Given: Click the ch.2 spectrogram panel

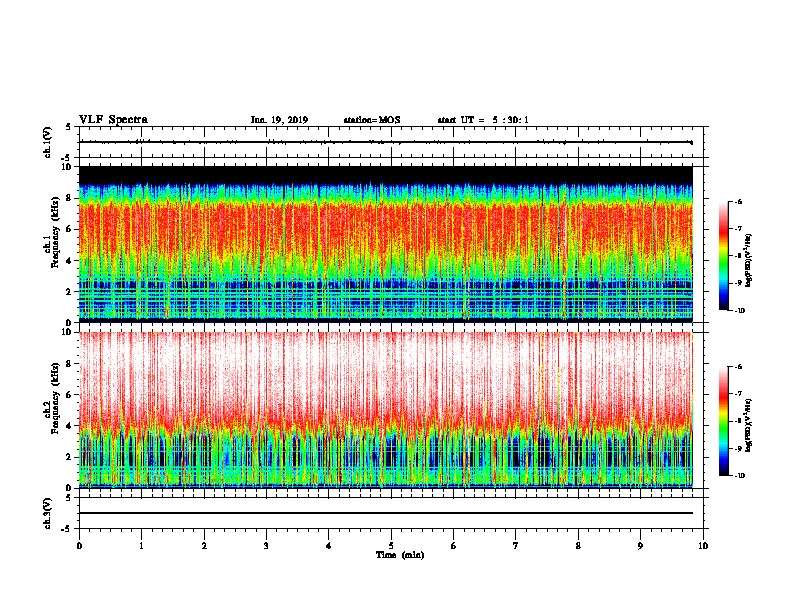Looking at the screenshot, I should pyautogui.click(x=386, y=410).
